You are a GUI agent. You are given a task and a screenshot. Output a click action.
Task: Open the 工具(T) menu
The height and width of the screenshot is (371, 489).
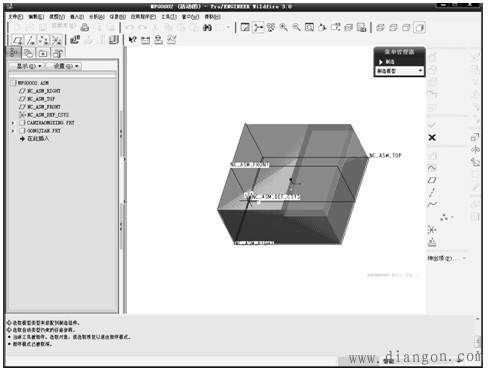(x=169, y=16)
